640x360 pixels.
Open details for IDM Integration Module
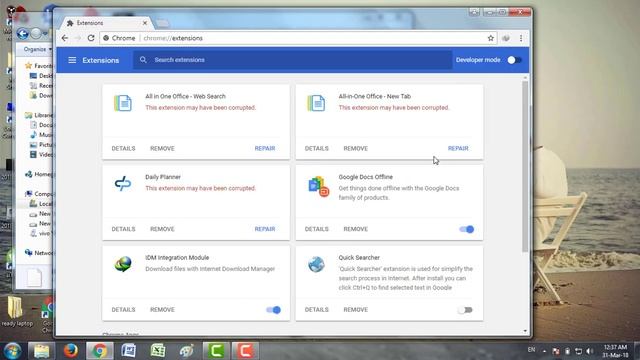tap(123, 310)
